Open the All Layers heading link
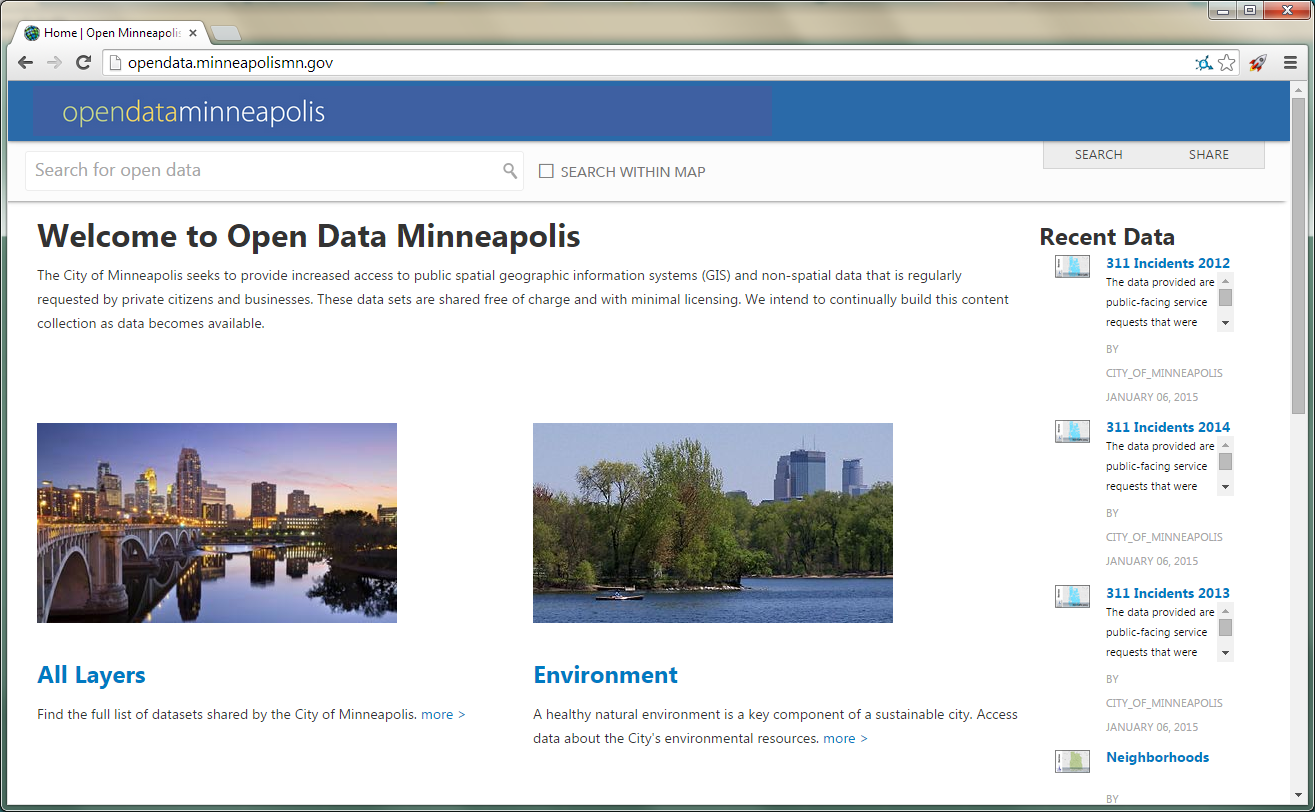 pyautogui.click(x=91, y=675)
